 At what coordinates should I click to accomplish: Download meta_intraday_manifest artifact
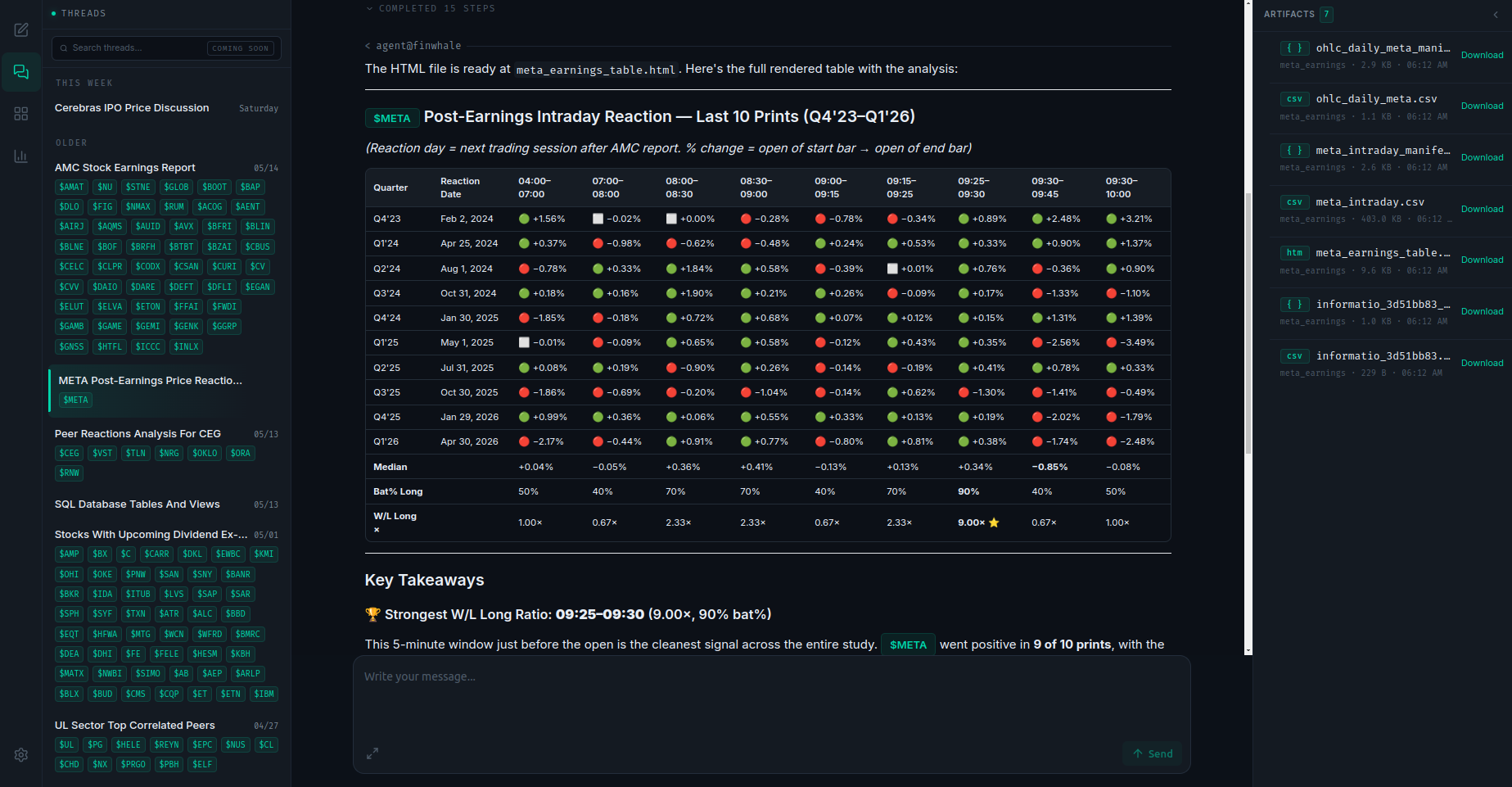[x=1482, y=158]
